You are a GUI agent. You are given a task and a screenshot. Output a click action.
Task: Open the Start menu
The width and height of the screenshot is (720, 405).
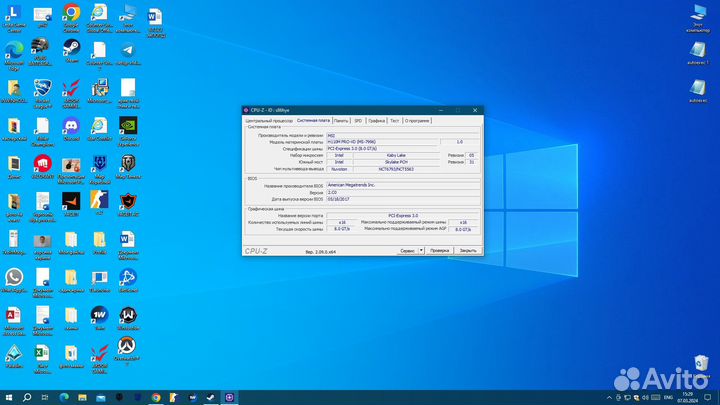pos(9,397)
